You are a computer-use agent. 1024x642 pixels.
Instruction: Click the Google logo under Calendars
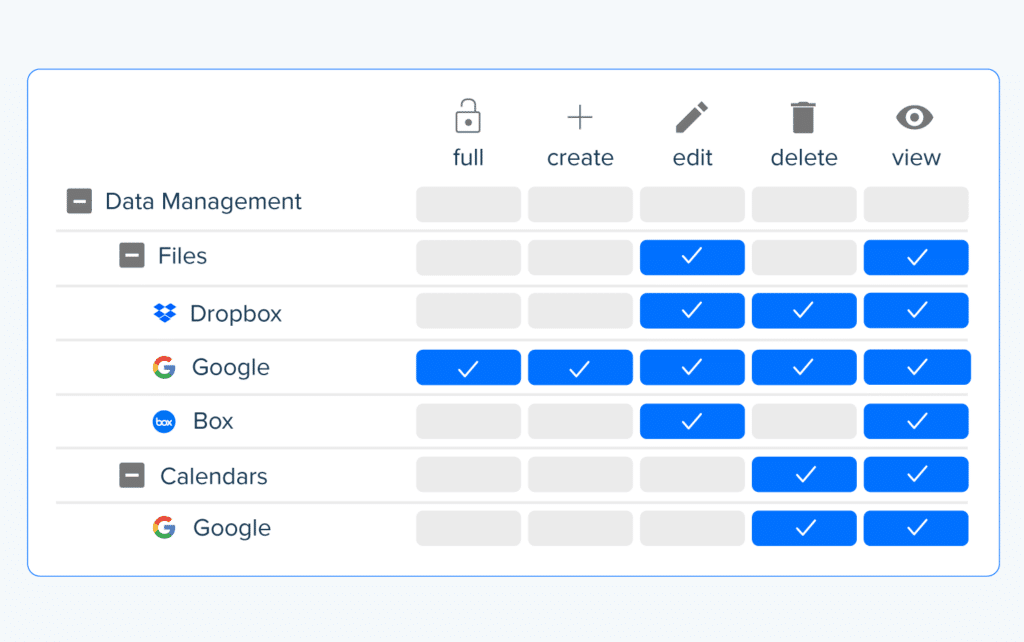(x=163, y=528)
